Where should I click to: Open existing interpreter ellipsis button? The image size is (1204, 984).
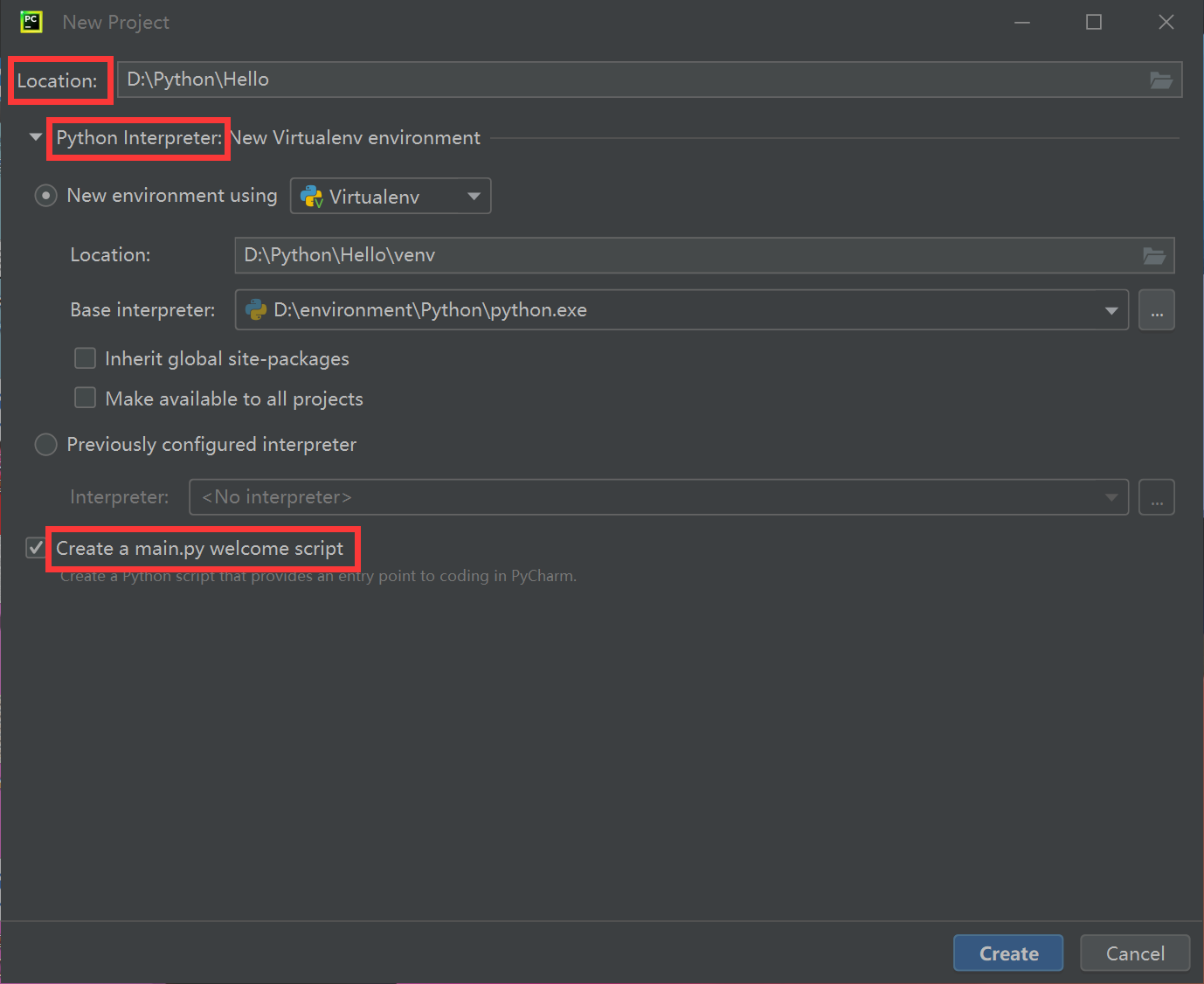(x=1156, y=497)
